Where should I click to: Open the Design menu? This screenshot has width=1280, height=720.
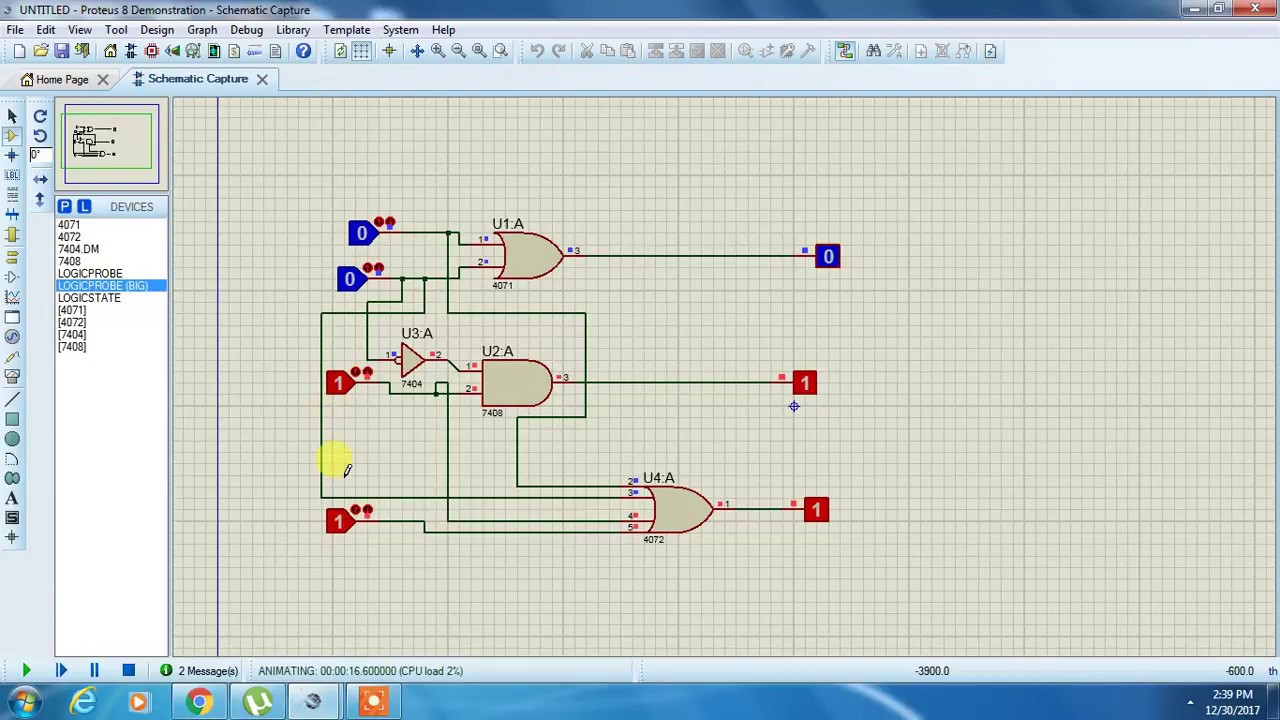point(157,30)
